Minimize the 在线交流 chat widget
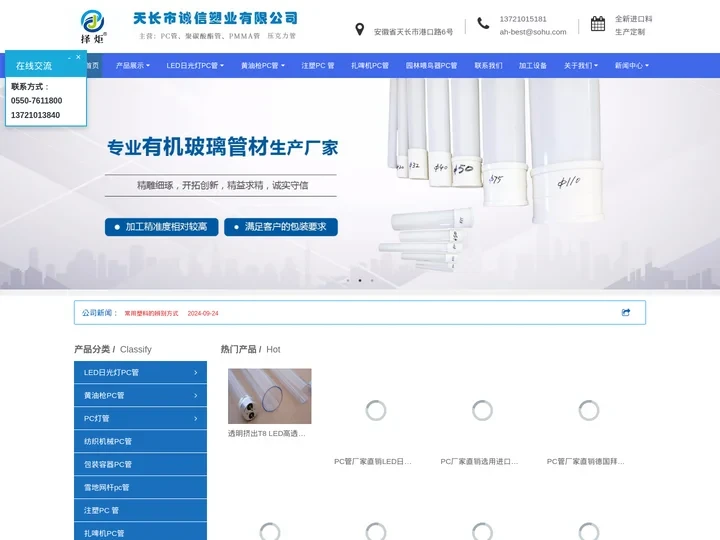This screenshot has height=540, width=720. [x=69, y=58]
